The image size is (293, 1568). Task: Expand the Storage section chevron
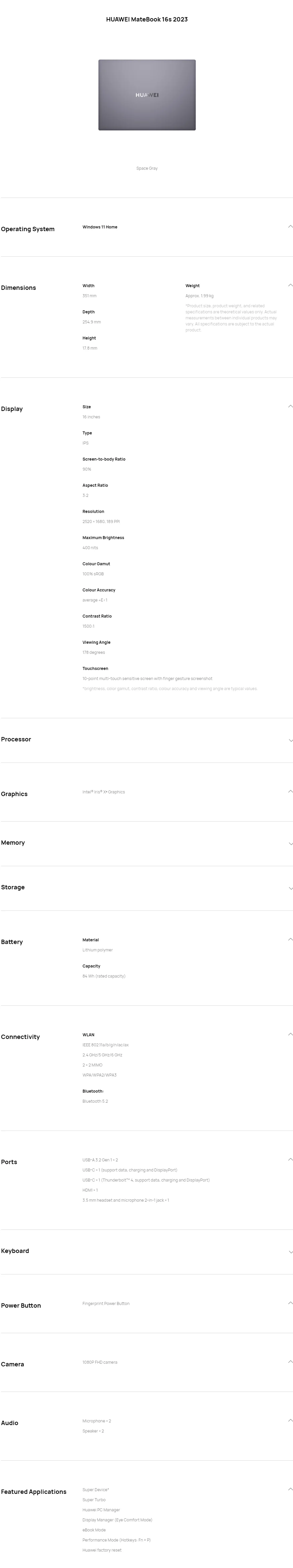[291, 888]
